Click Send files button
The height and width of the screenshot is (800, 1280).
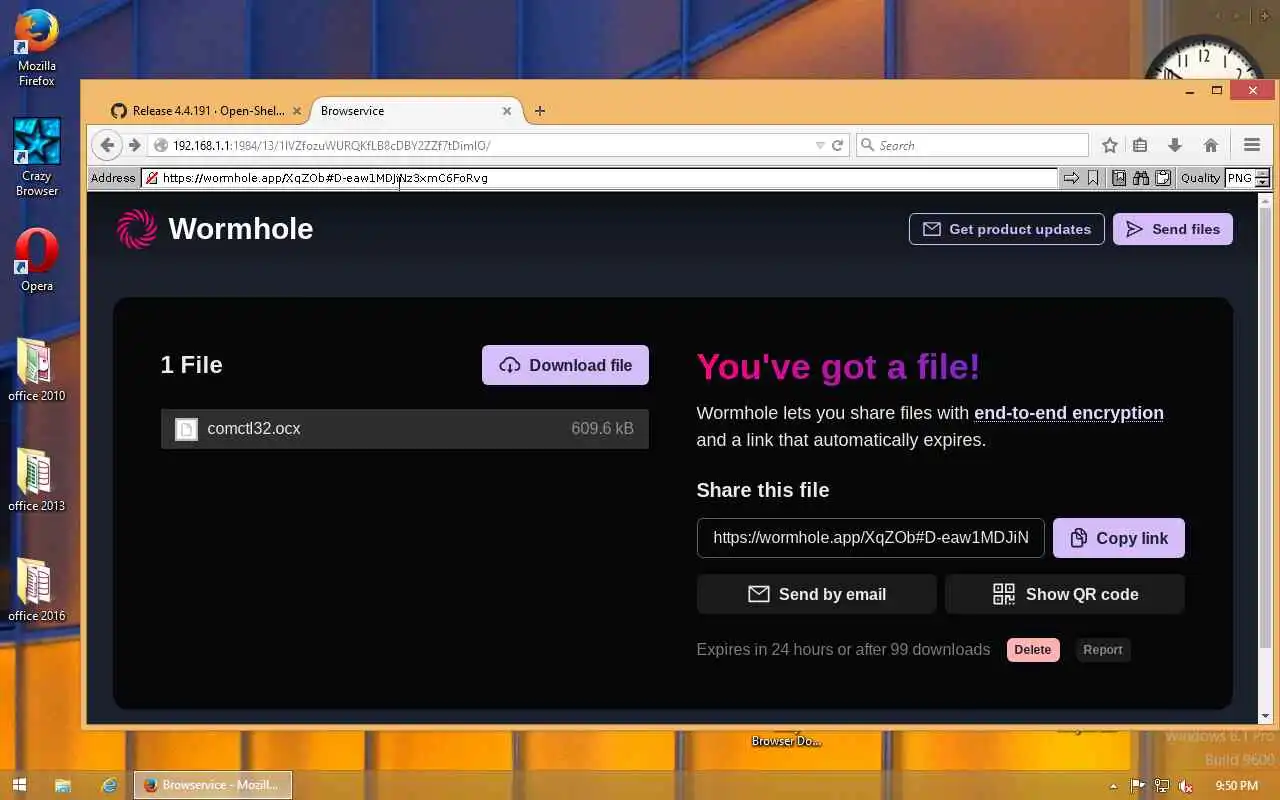tap(1173, 229)
